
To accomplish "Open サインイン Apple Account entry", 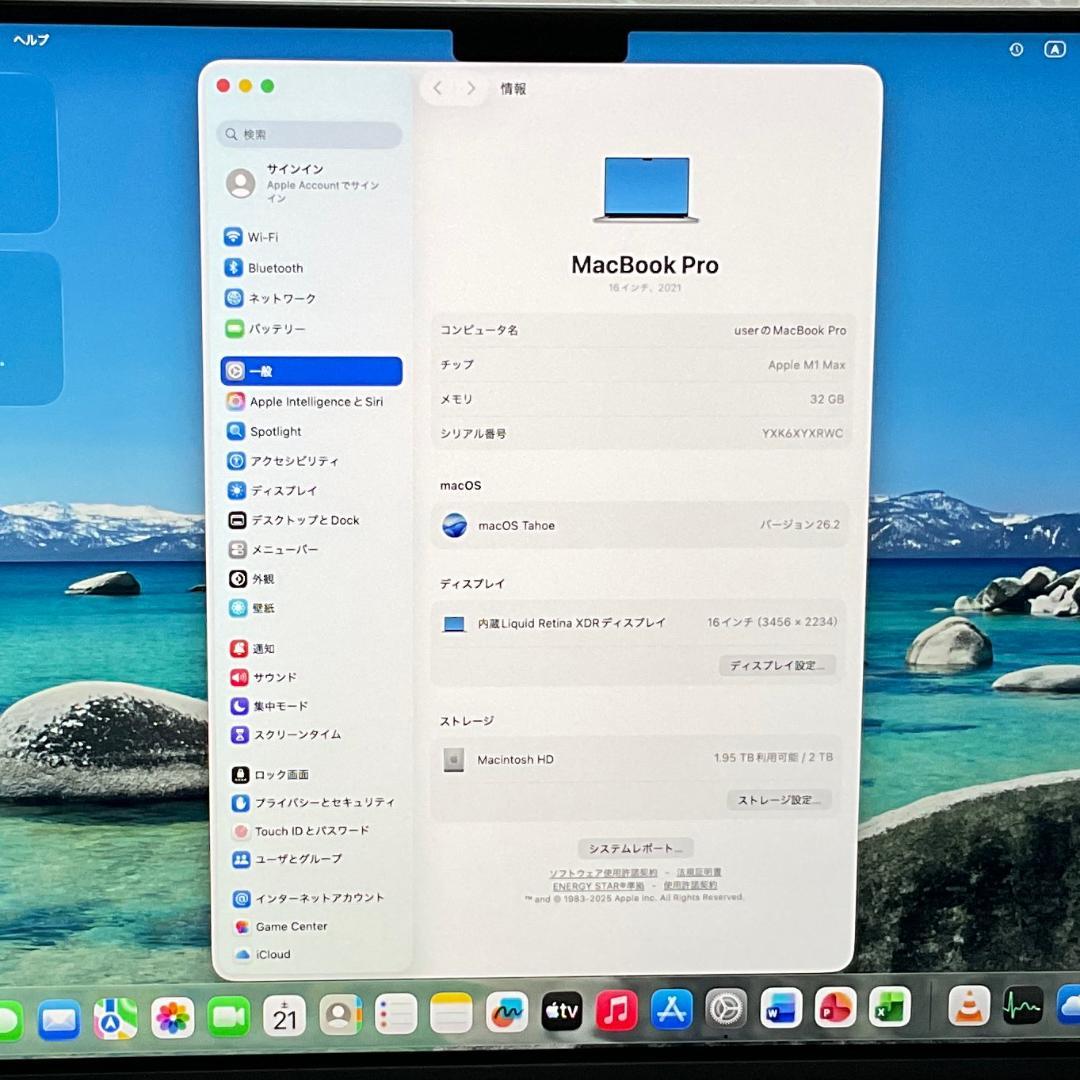I will 310,183.
